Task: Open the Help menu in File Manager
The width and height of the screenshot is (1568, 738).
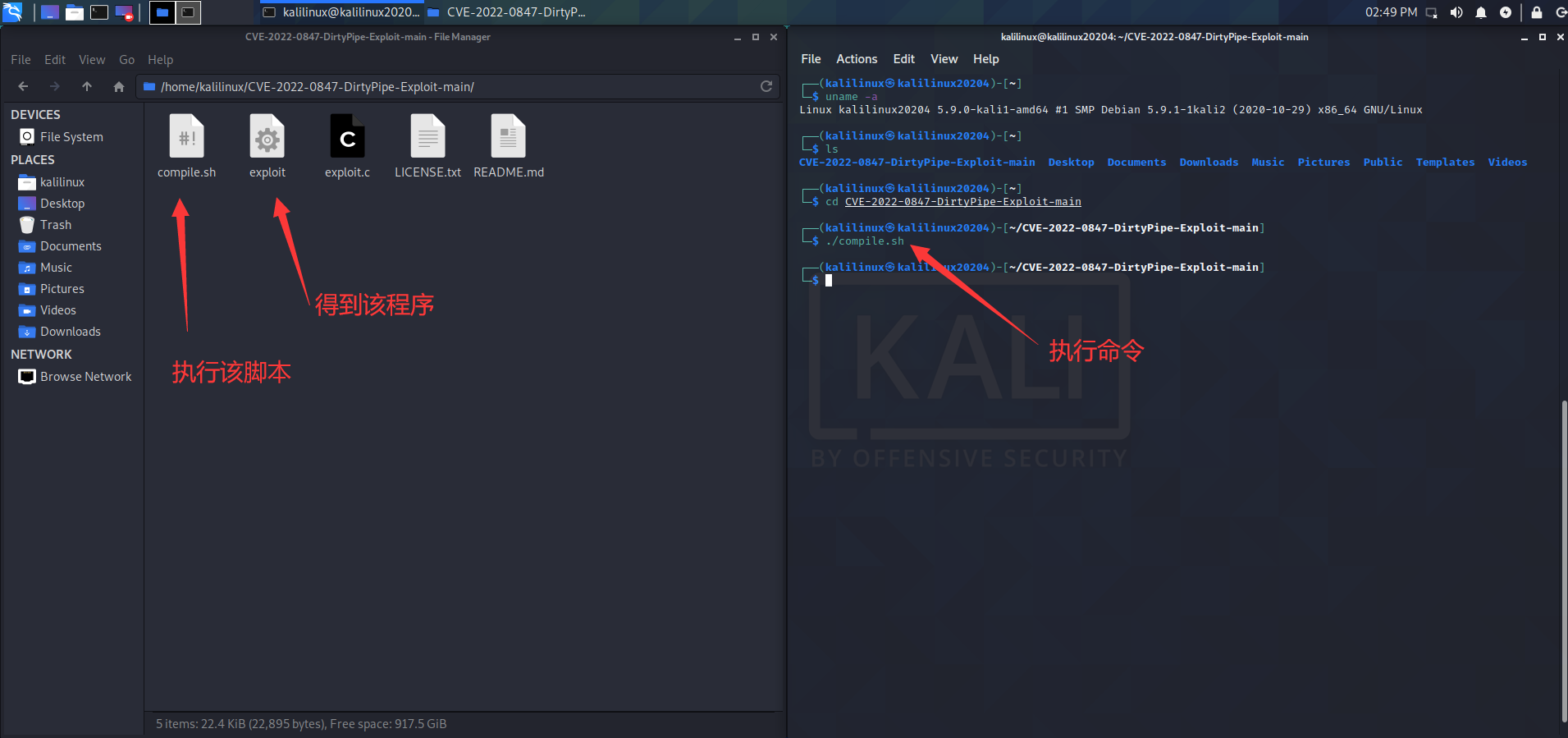Action: point(160,60)
